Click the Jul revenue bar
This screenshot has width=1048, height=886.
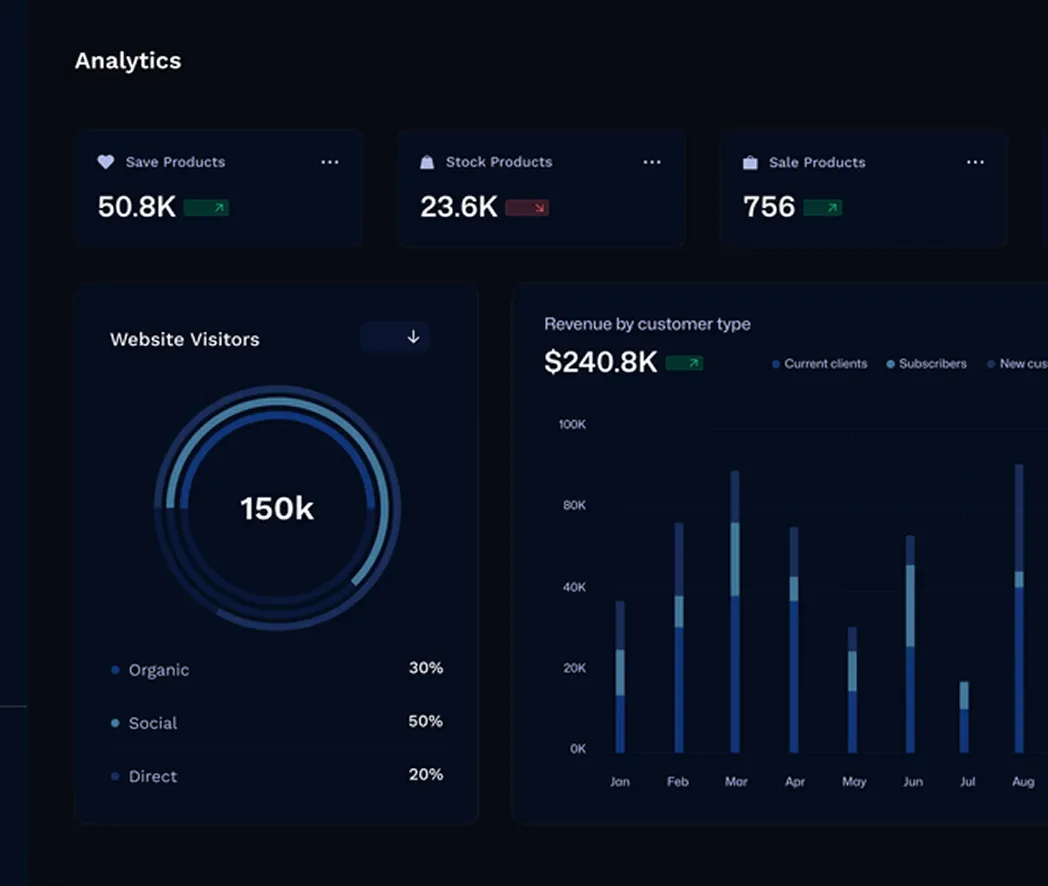(x=964, y=717)
